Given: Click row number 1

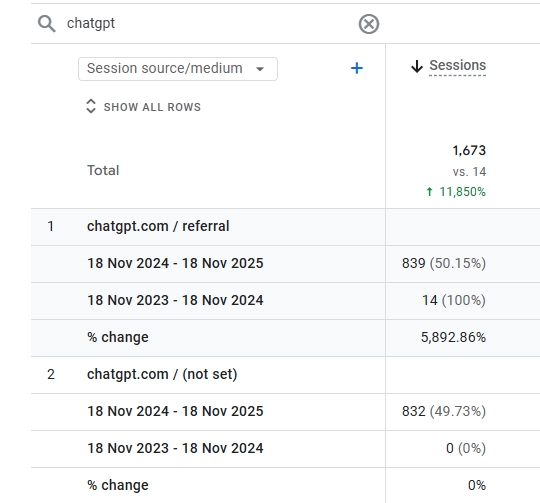Looking at the screenshot, I should click(x=50, y=226).
